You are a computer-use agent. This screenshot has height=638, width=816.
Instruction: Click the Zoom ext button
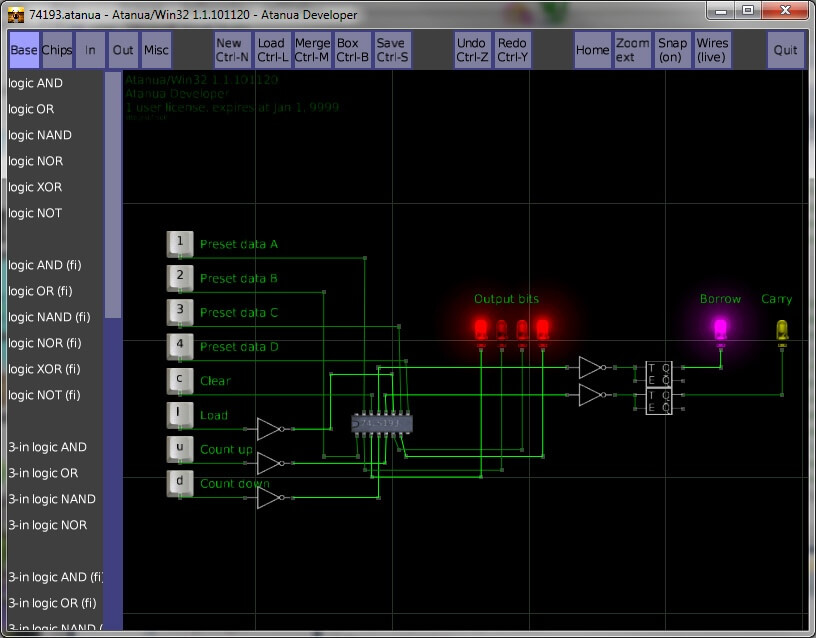click(x=632, y=50)
